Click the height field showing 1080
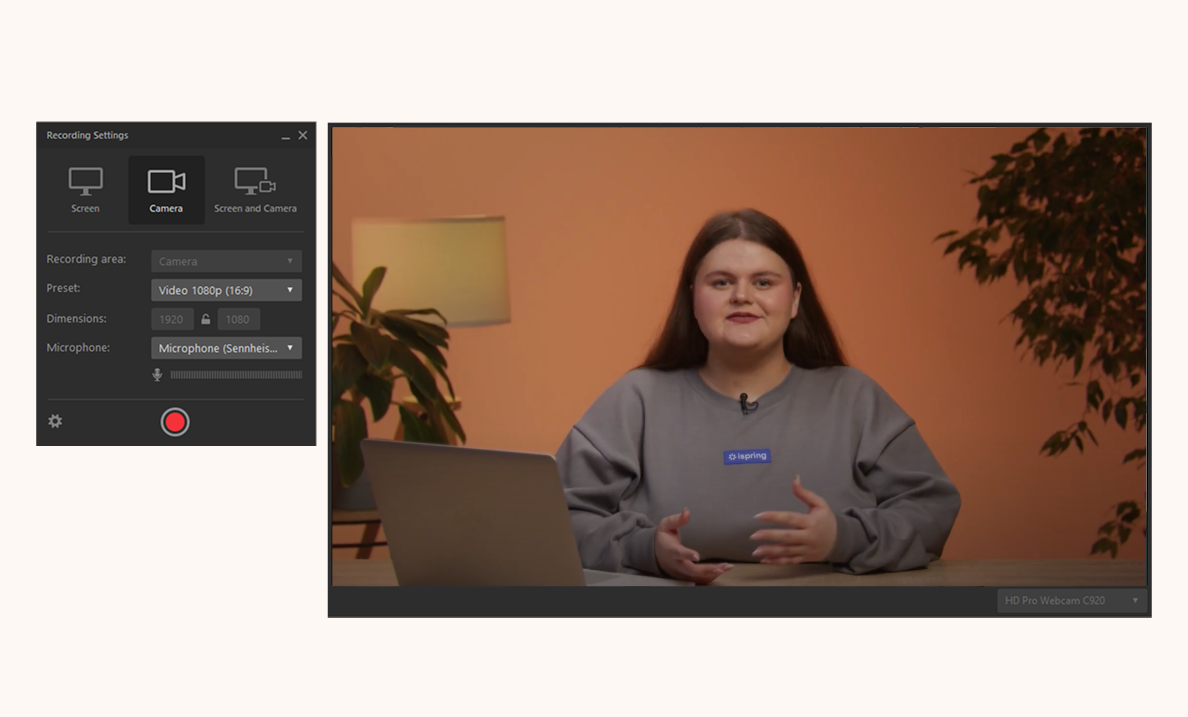Viewport: 1188px width, 717px height. pyautogui.click(x=238, y=320)
